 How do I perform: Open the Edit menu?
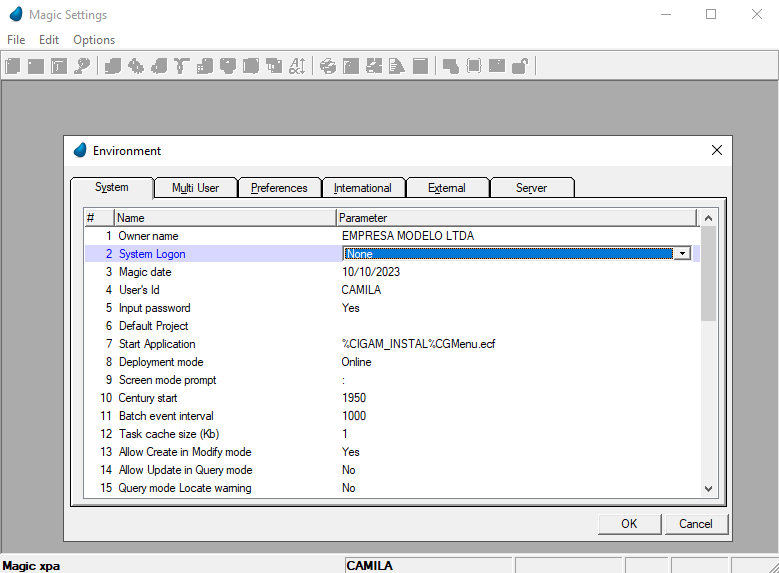click(49, 40)
